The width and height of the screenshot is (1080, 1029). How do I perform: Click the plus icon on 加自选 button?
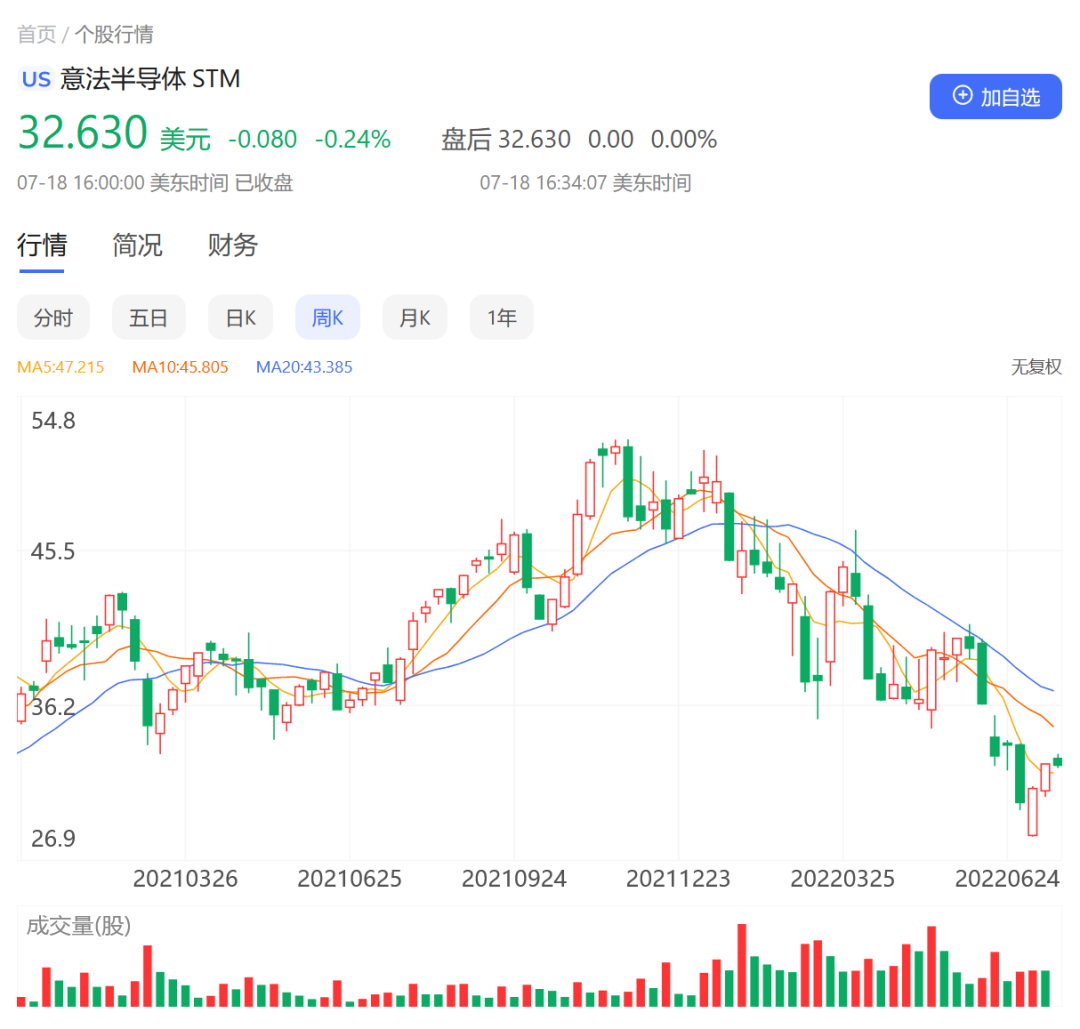[x=963, y=96]
